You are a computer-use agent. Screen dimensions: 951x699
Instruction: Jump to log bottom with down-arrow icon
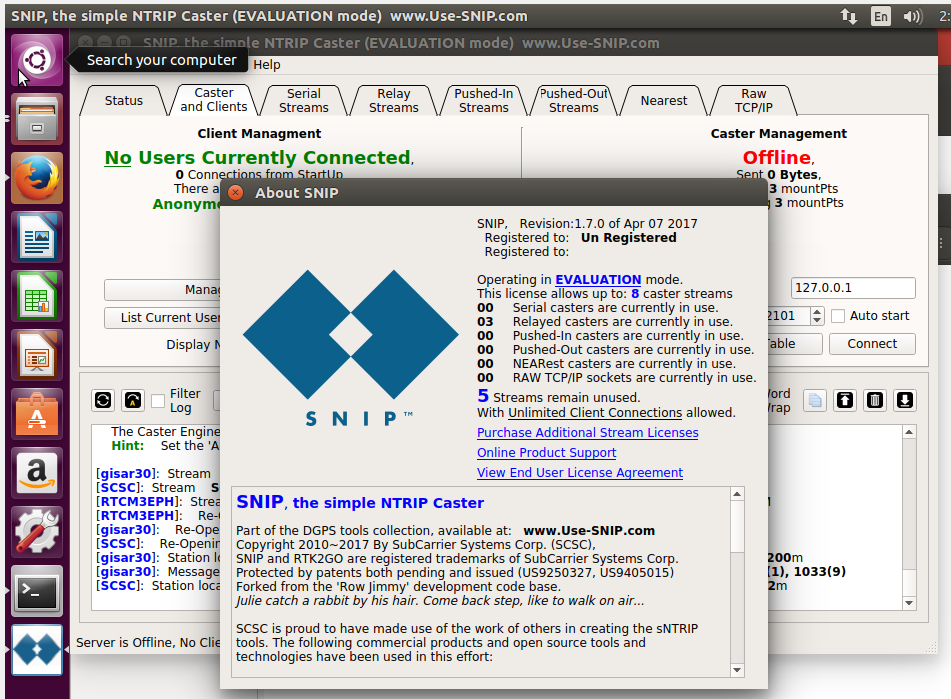(x=904, y=400)
